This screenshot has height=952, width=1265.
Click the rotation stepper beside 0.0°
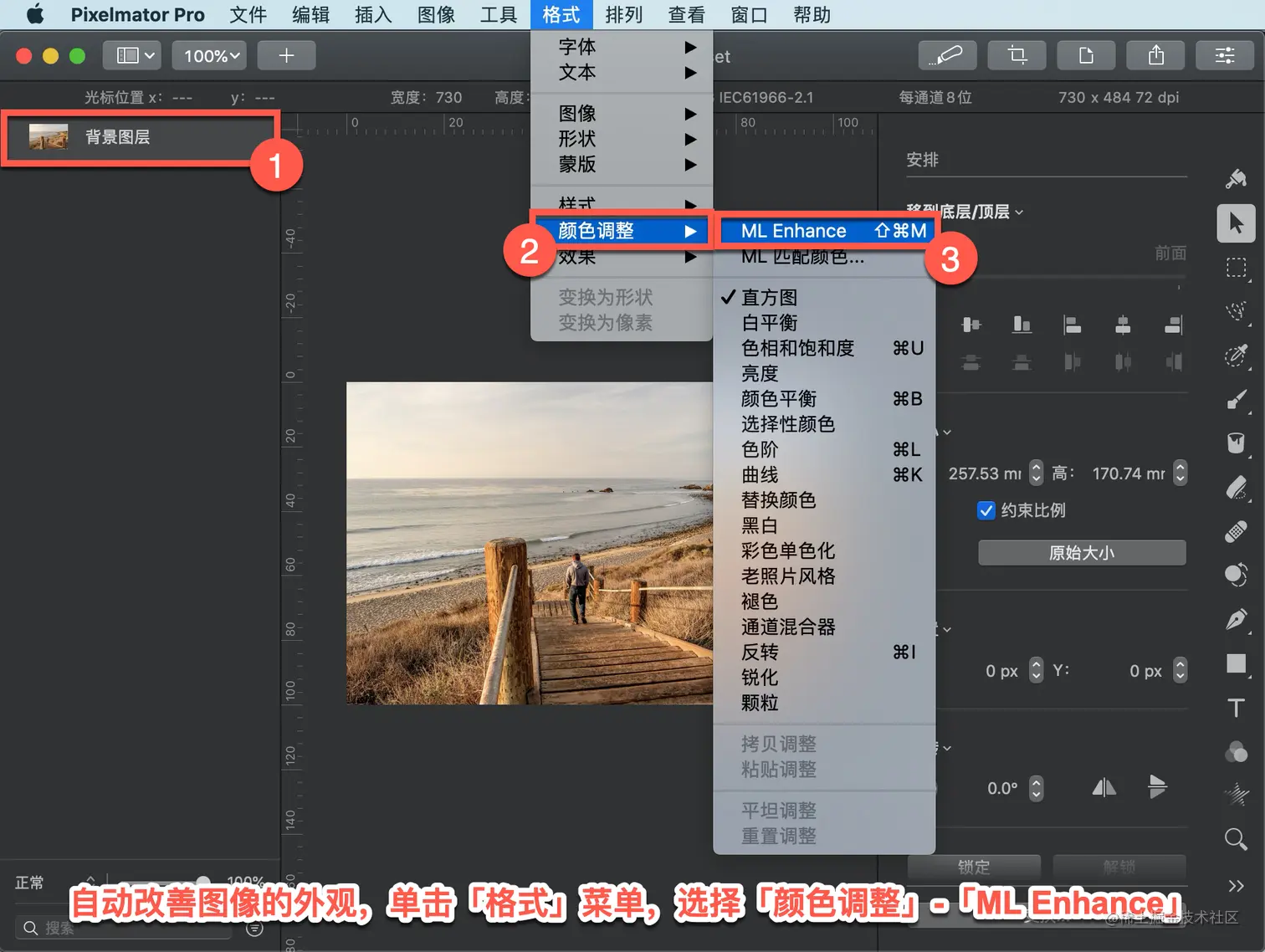coord(1036,788)
